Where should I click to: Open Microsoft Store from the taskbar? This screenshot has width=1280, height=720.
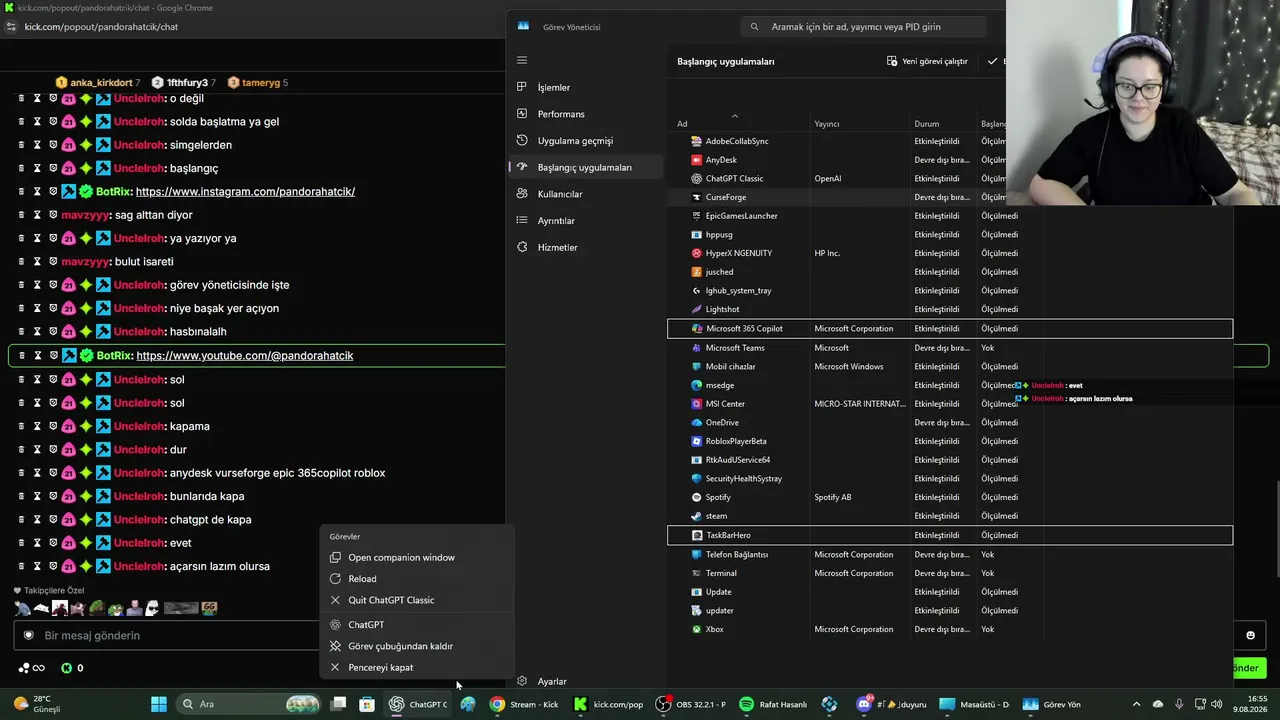[367, 704]
